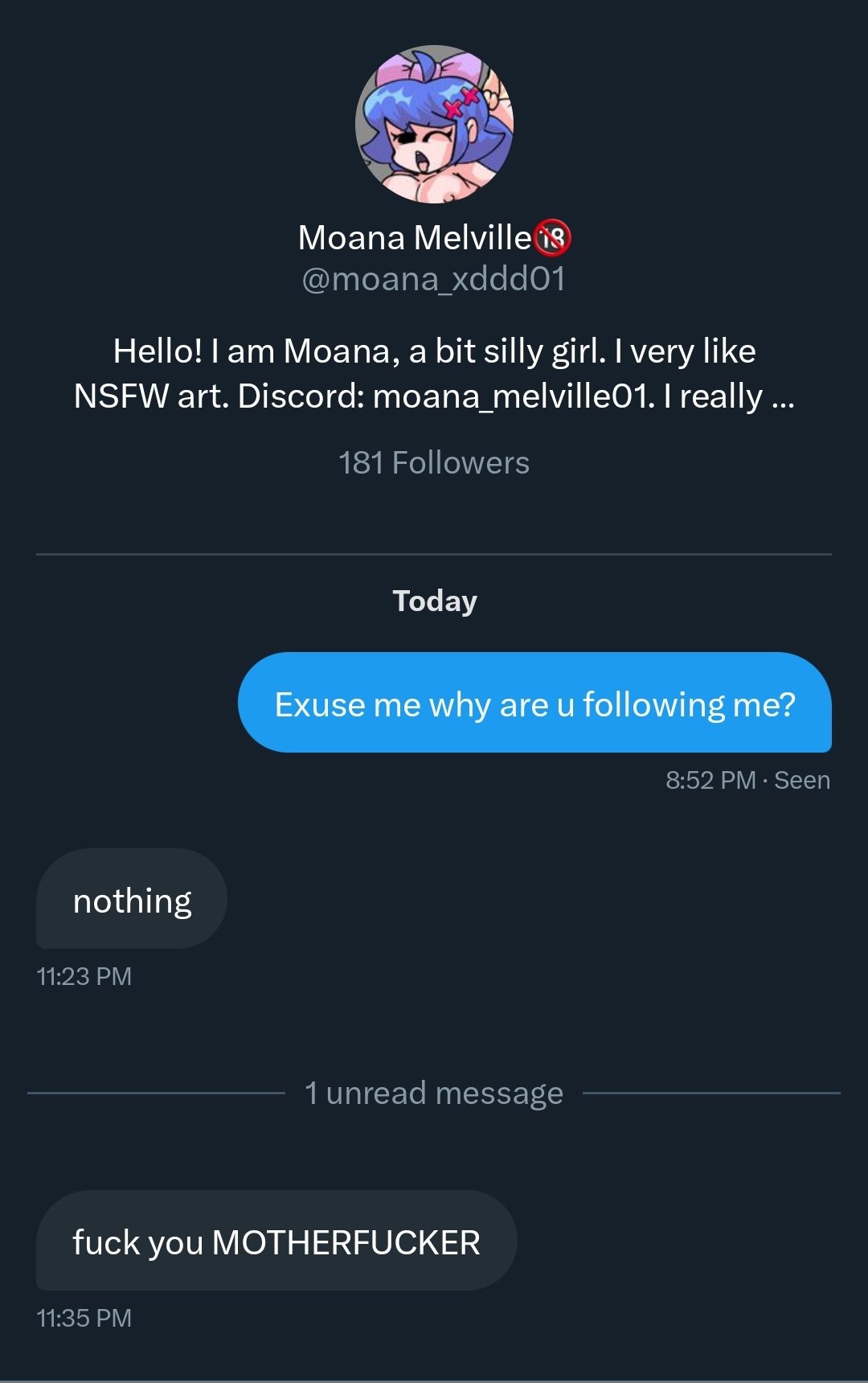The image size is (868, 1383).
Task: Tap the "1 unread message" divider label
Action: click(x=434, y=1094)
